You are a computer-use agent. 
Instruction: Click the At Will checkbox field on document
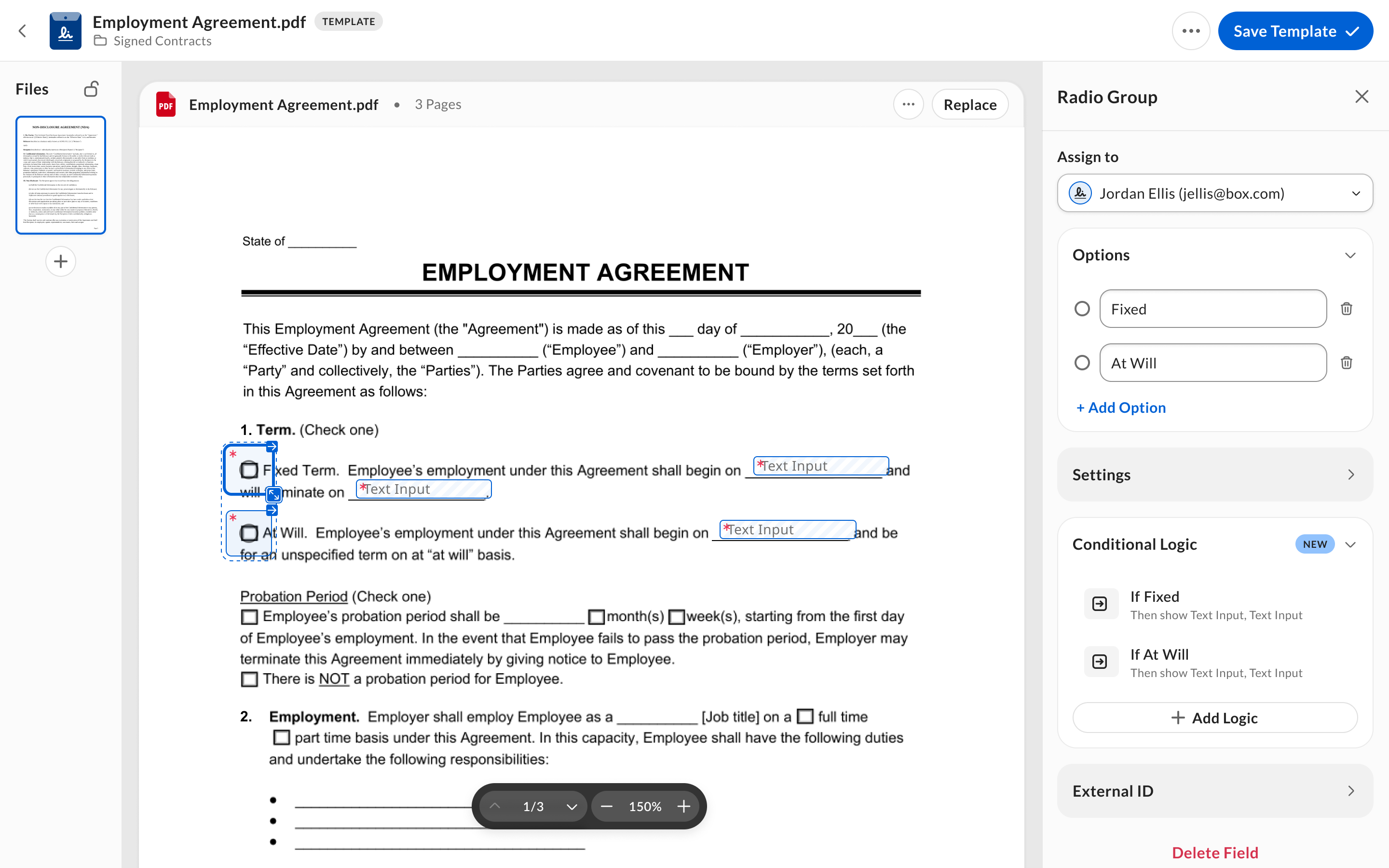tap(249, 533)
